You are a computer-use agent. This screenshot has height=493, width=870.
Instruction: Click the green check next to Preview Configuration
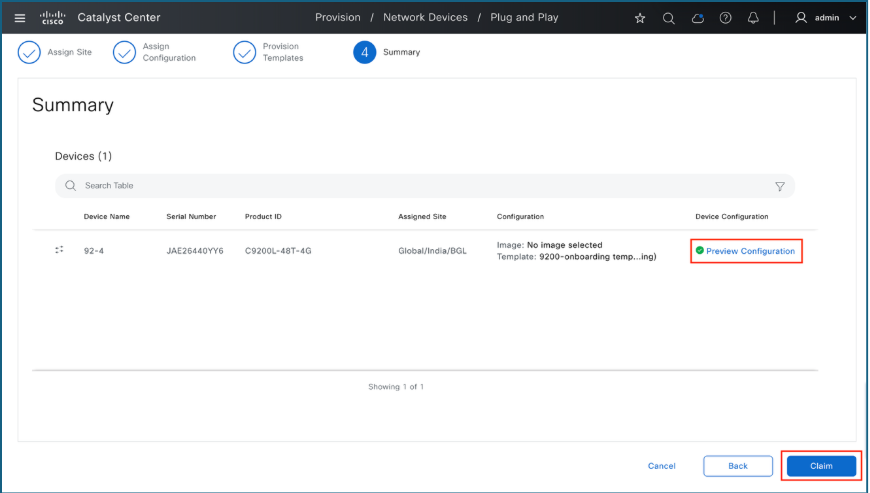700,251
